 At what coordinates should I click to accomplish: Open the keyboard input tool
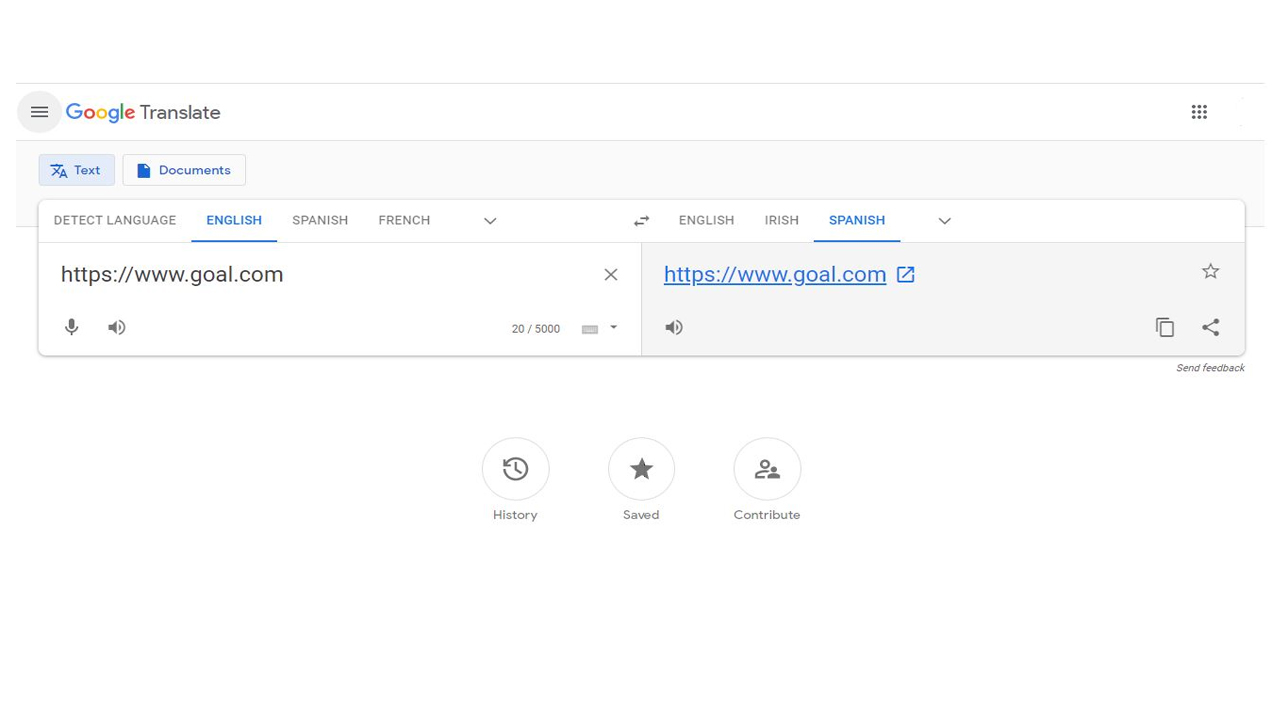pyautogui.click(x=590, y=329)
